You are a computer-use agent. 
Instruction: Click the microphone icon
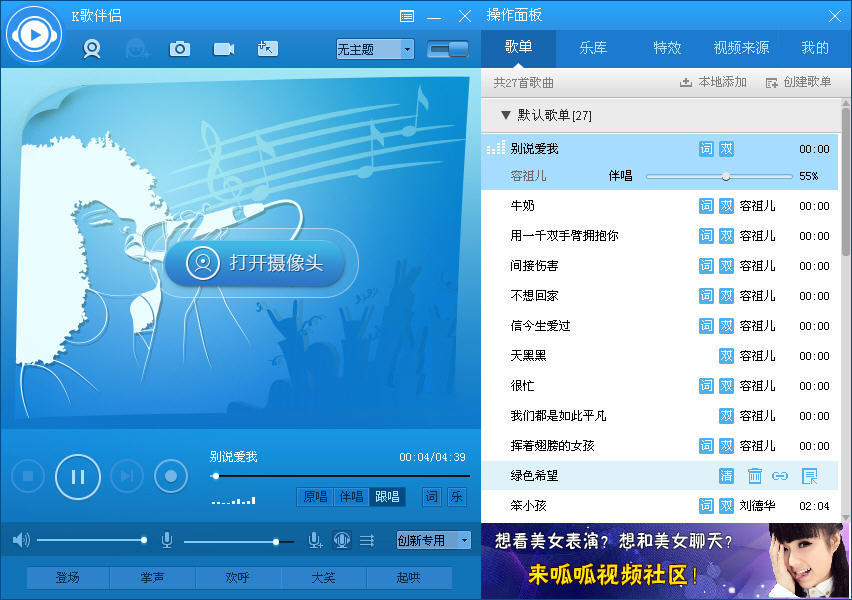point(167,540)
